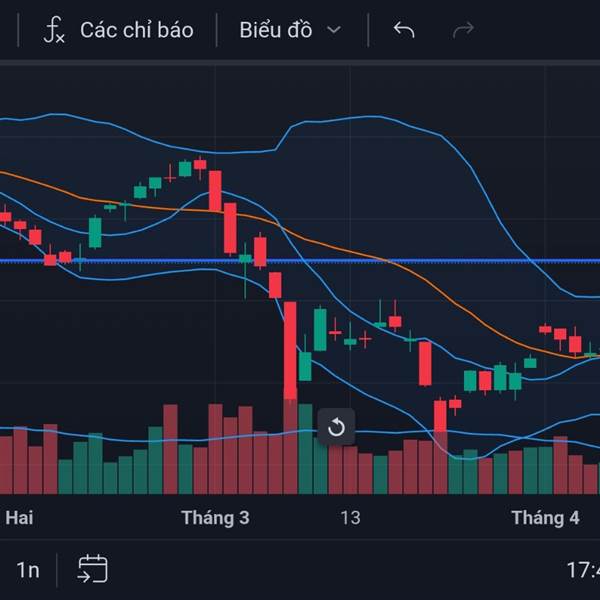Click the chevron next to "Biểu đồ"
Image resolution: width=600 pixels, height=600 pixels.
pos(334,30)
